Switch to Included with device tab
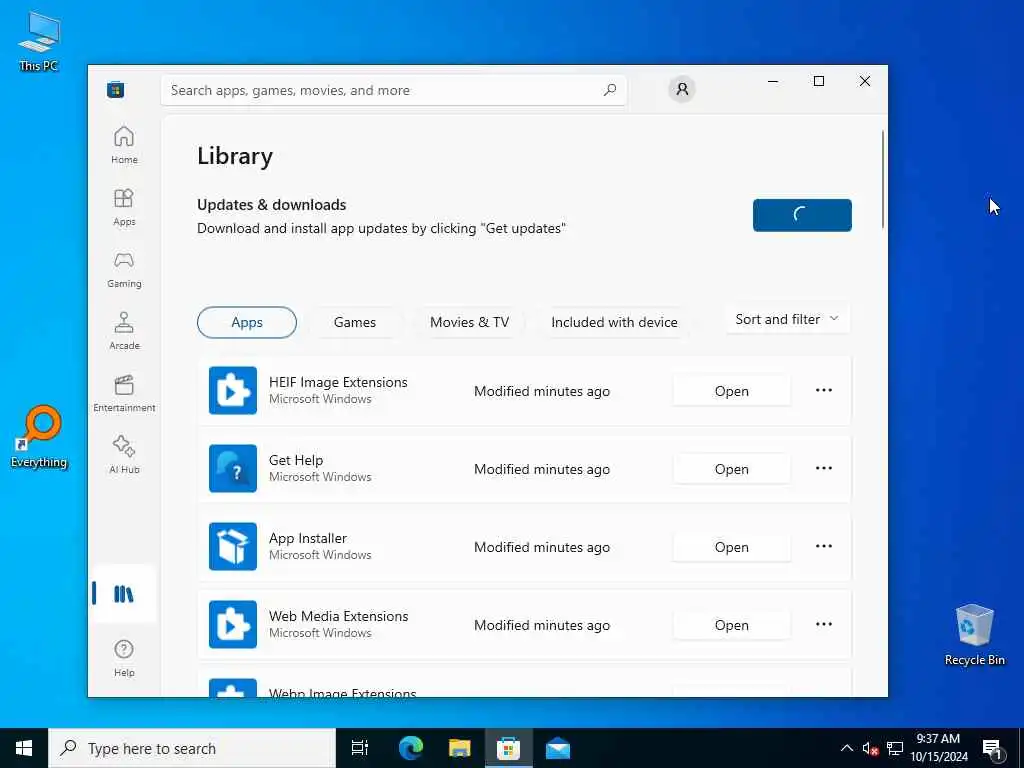The height and width of the screenshot is (768, 1024). [614, 322]
